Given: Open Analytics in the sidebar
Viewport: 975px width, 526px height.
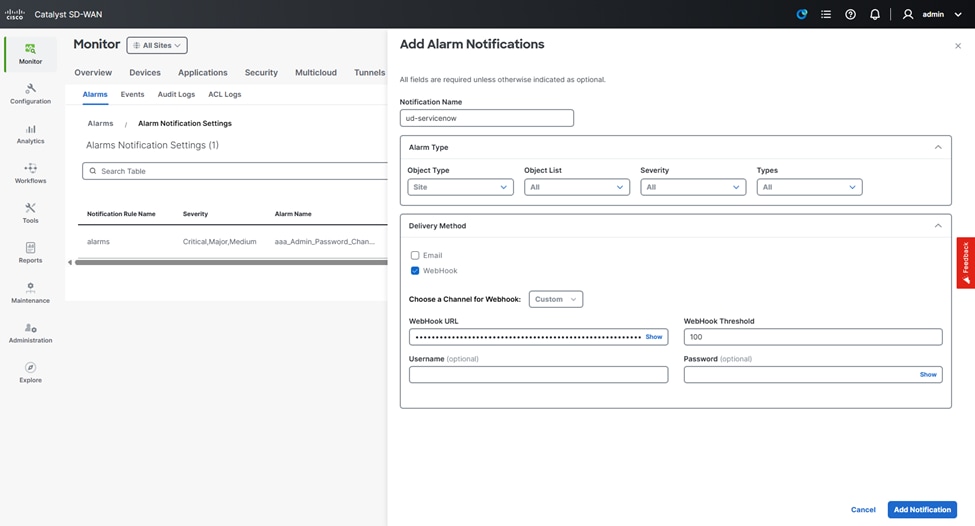Looking at the screenshot, I should tap(30, 134).
